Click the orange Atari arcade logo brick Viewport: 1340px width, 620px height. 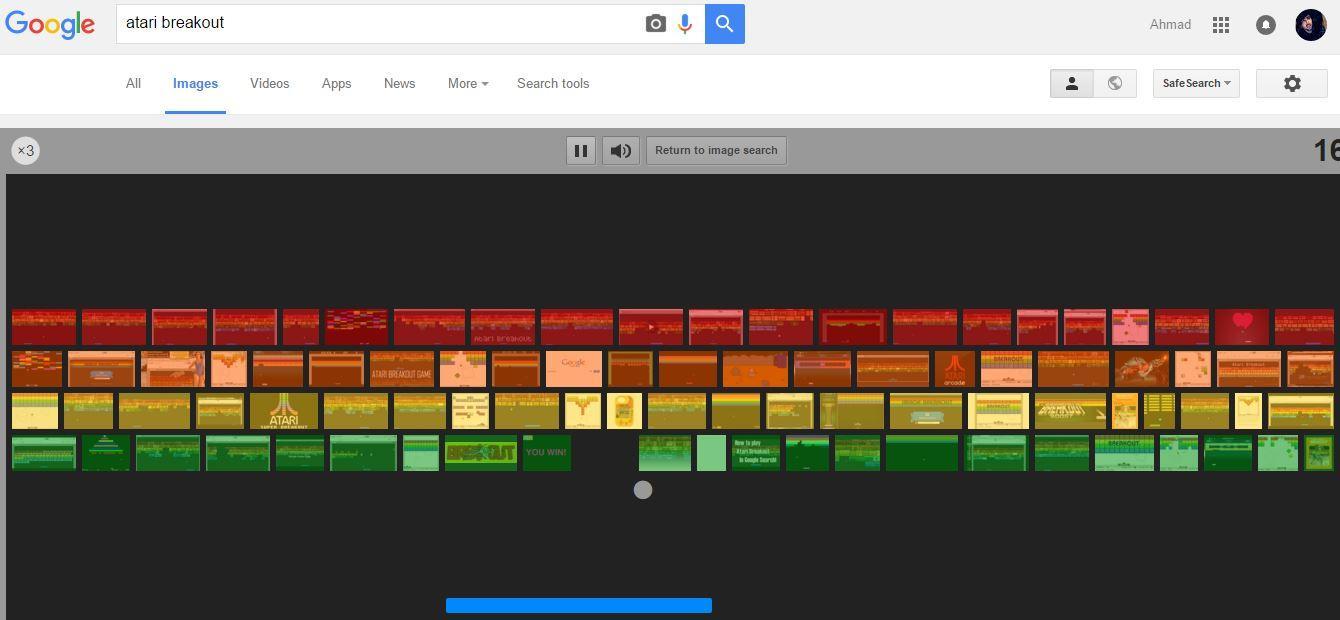coord(955,369)
